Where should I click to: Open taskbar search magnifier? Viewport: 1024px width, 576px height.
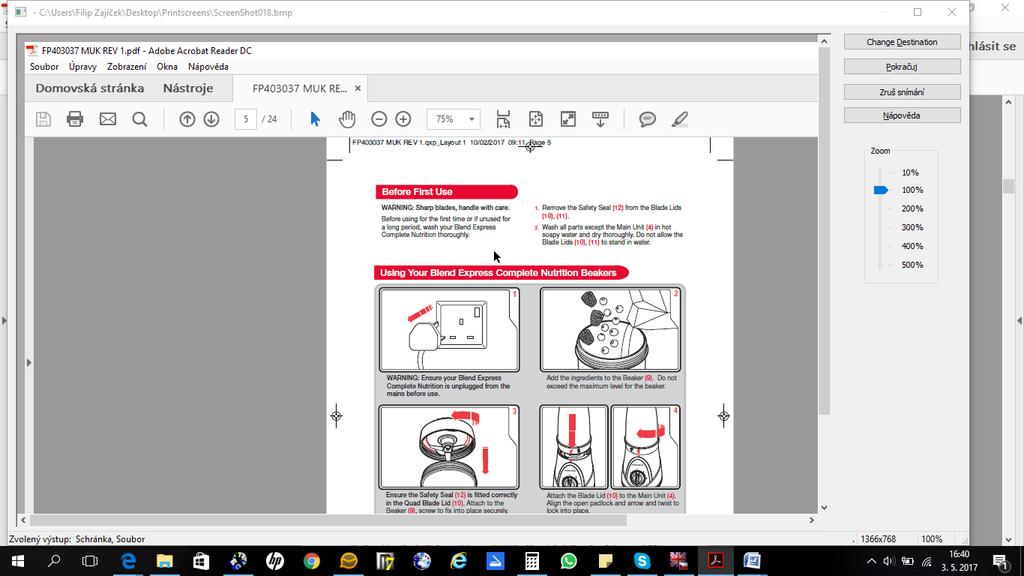54,561
